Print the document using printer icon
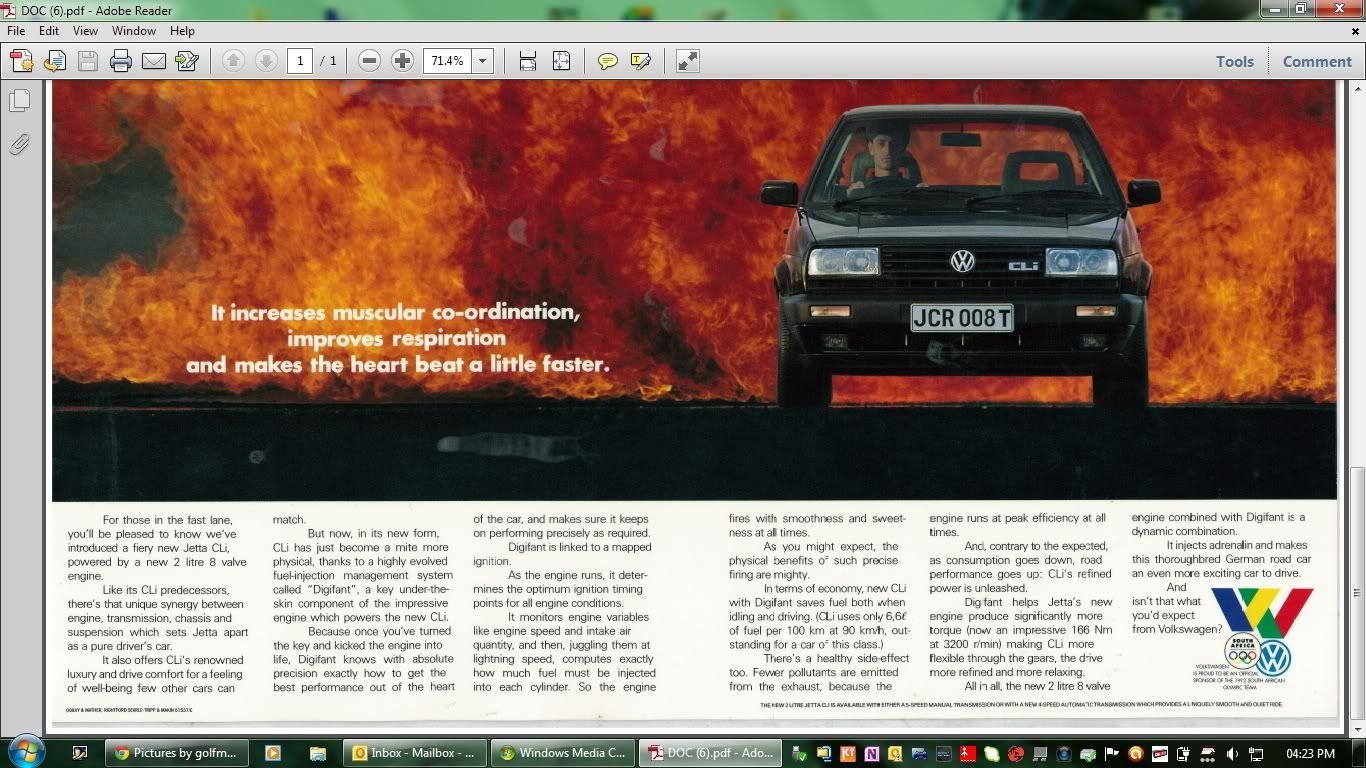The image size is (1366, 768). click(x=121, y=61)
